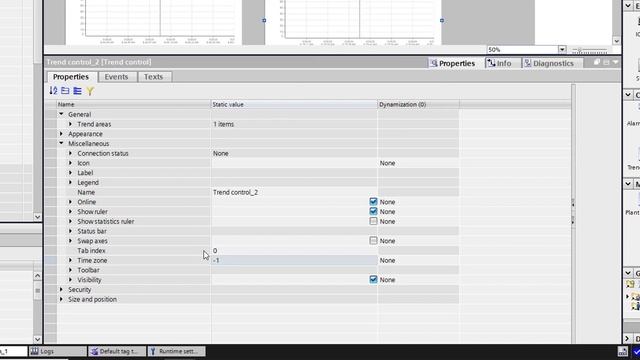Enable Show statistics ruler checkbox
This screenshot has height=360, width=640.
click(x=373, y=221)
